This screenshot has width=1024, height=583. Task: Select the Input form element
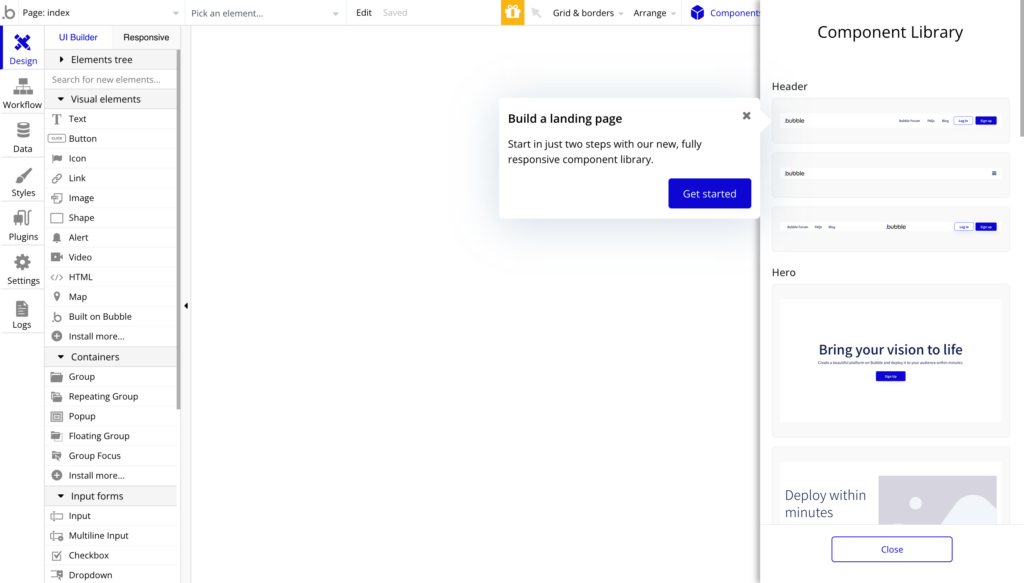click(x=112, y=516)
